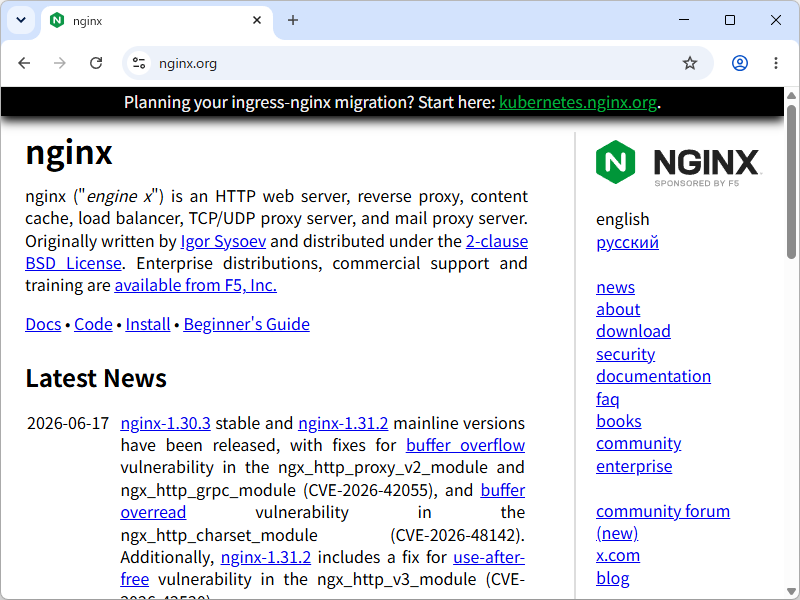Viewport: 800px width, 600px height.
Task: Click the nginx tab favicon
Action: point(57,20)
